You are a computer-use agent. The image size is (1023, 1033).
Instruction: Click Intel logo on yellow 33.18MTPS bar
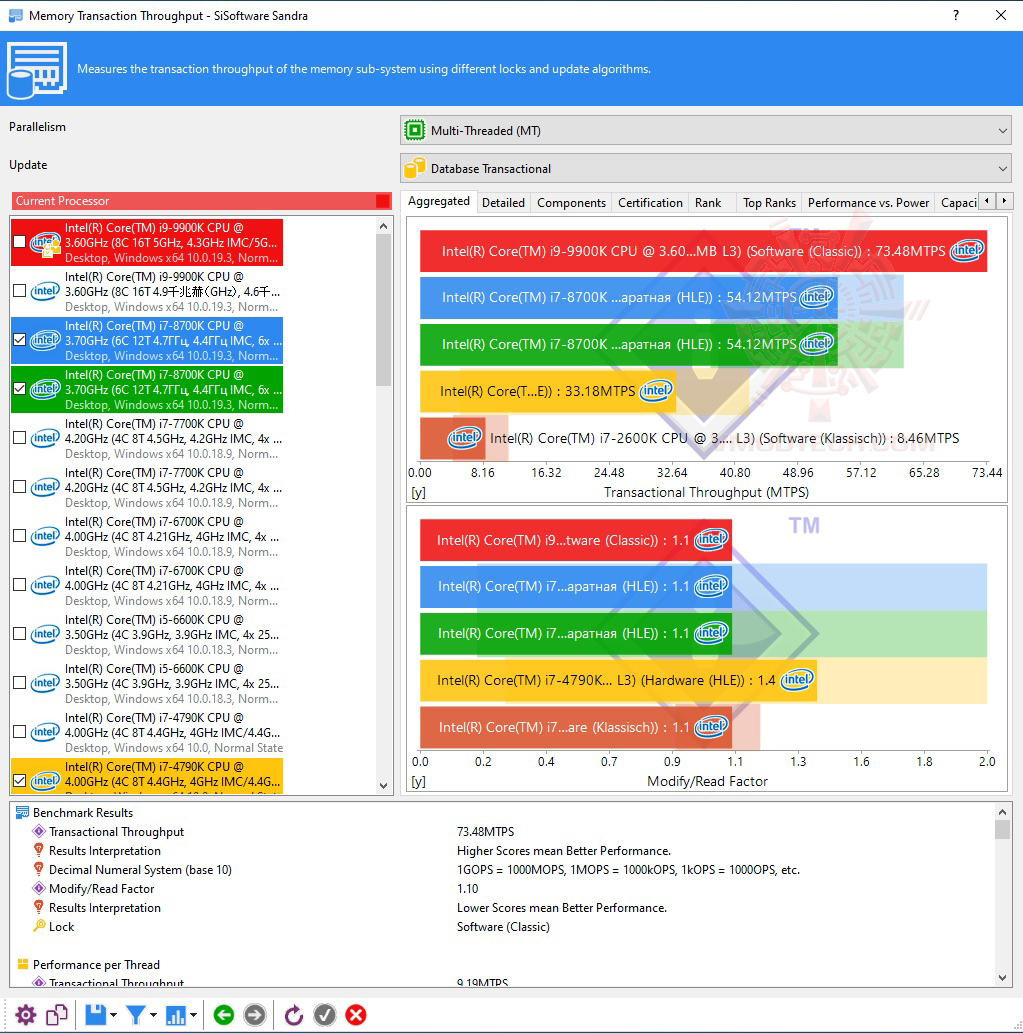656,391
